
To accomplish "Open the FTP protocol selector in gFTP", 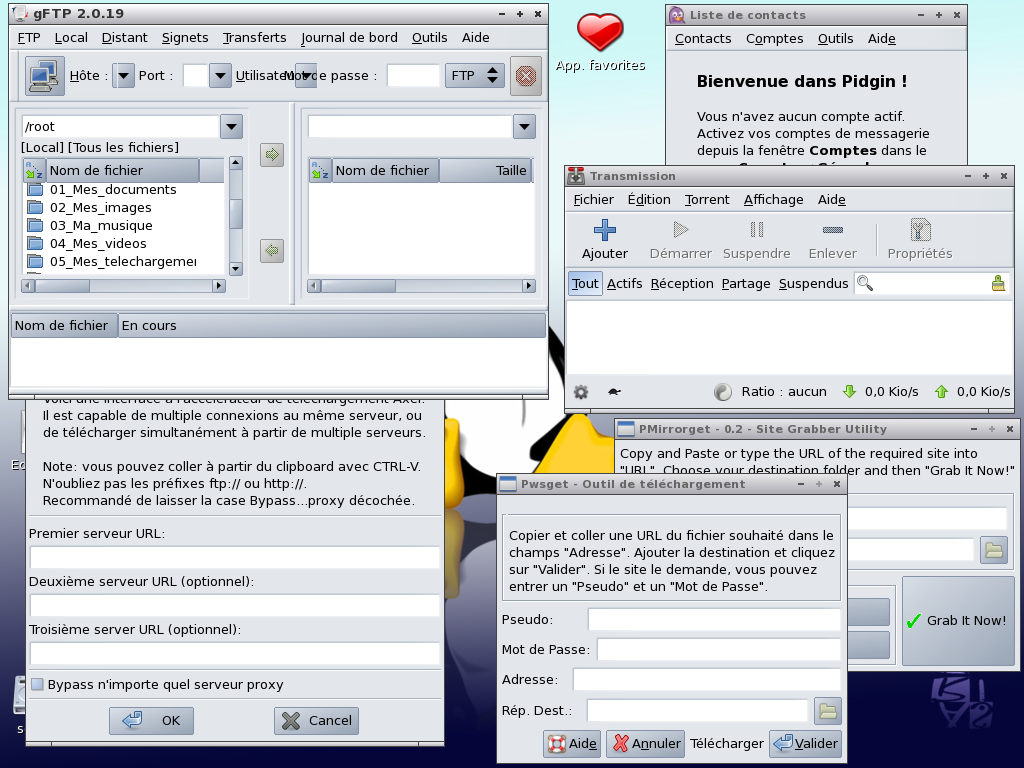I will 475,76.
